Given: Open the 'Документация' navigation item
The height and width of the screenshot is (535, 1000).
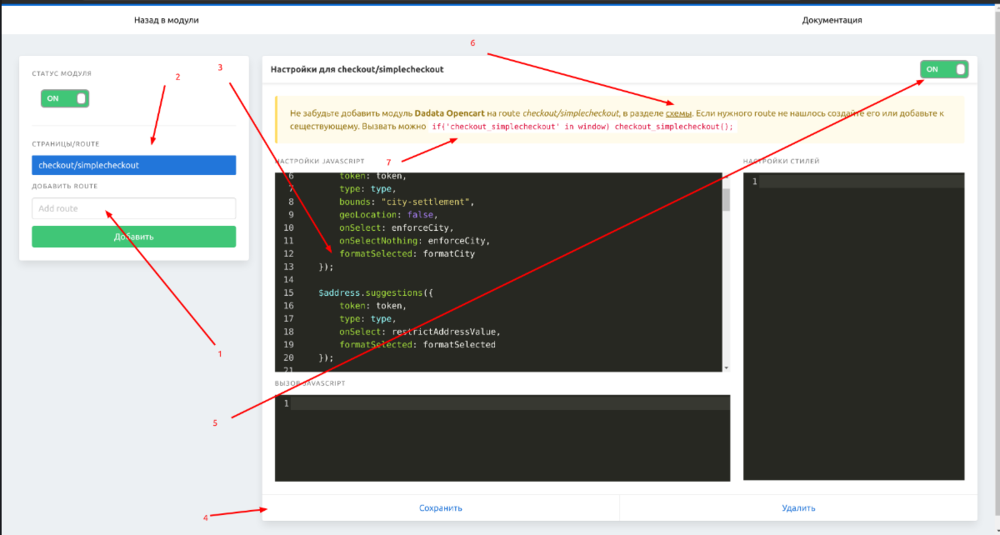Looking at the screenshot, I should (x=832, y=19).
